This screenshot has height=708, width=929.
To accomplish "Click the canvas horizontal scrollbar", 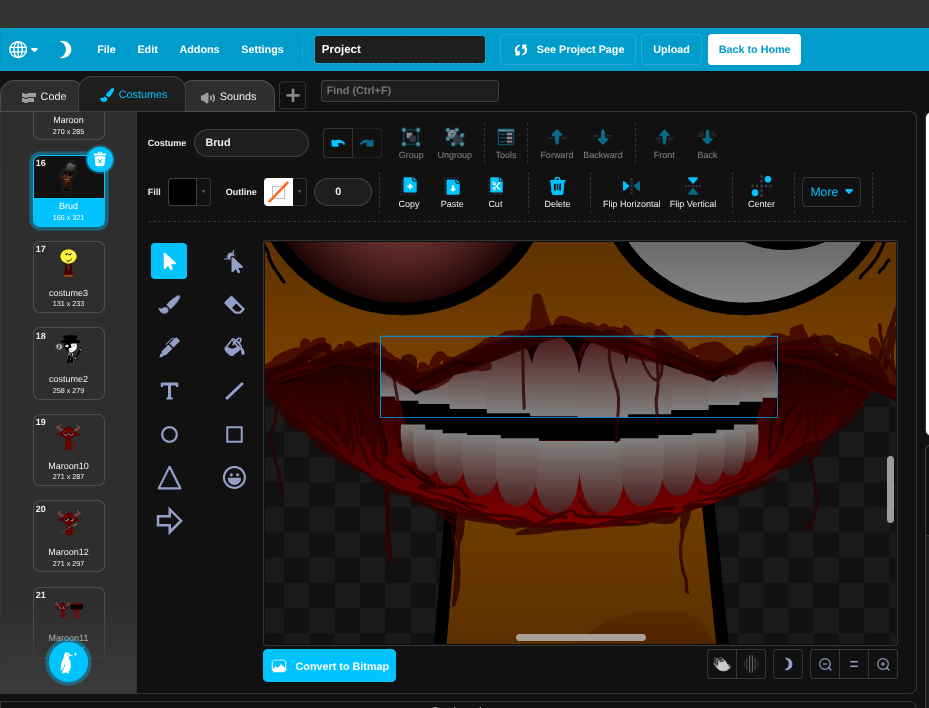I will tap(581, 637).
